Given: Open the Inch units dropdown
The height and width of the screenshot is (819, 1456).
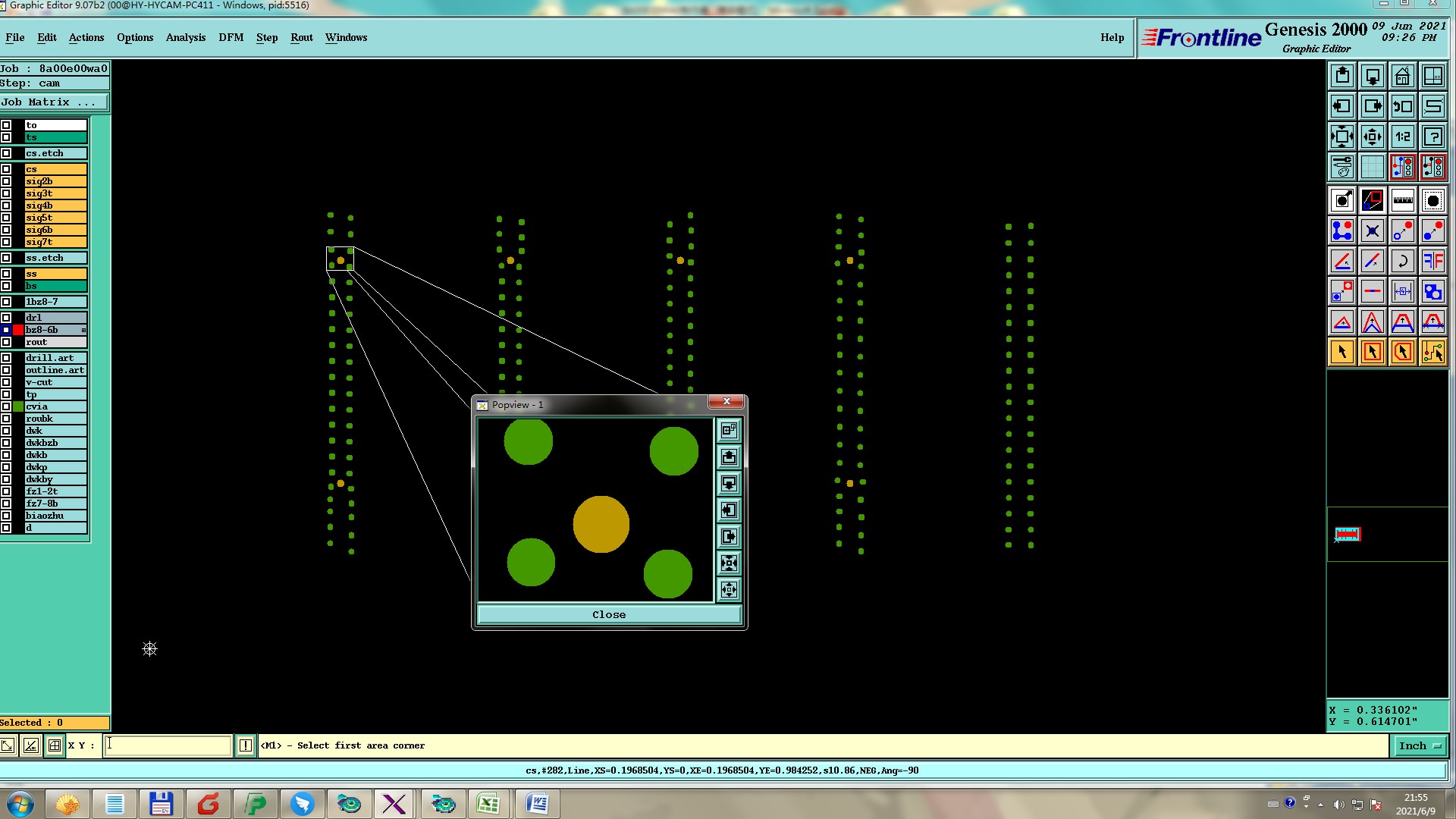Looking at the screenshot, I should click(1419, 746).
